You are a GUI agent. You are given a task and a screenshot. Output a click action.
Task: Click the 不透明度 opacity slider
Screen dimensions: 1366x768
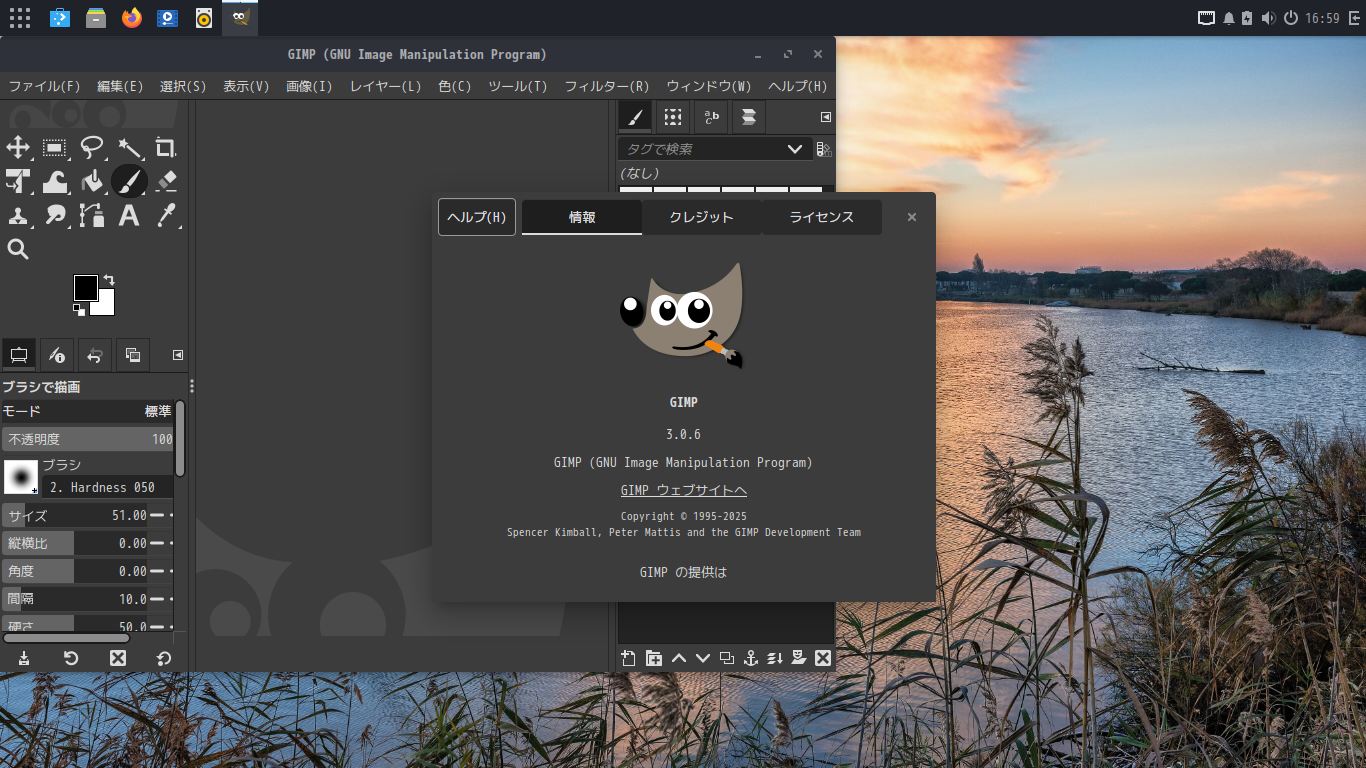(88, 439)
